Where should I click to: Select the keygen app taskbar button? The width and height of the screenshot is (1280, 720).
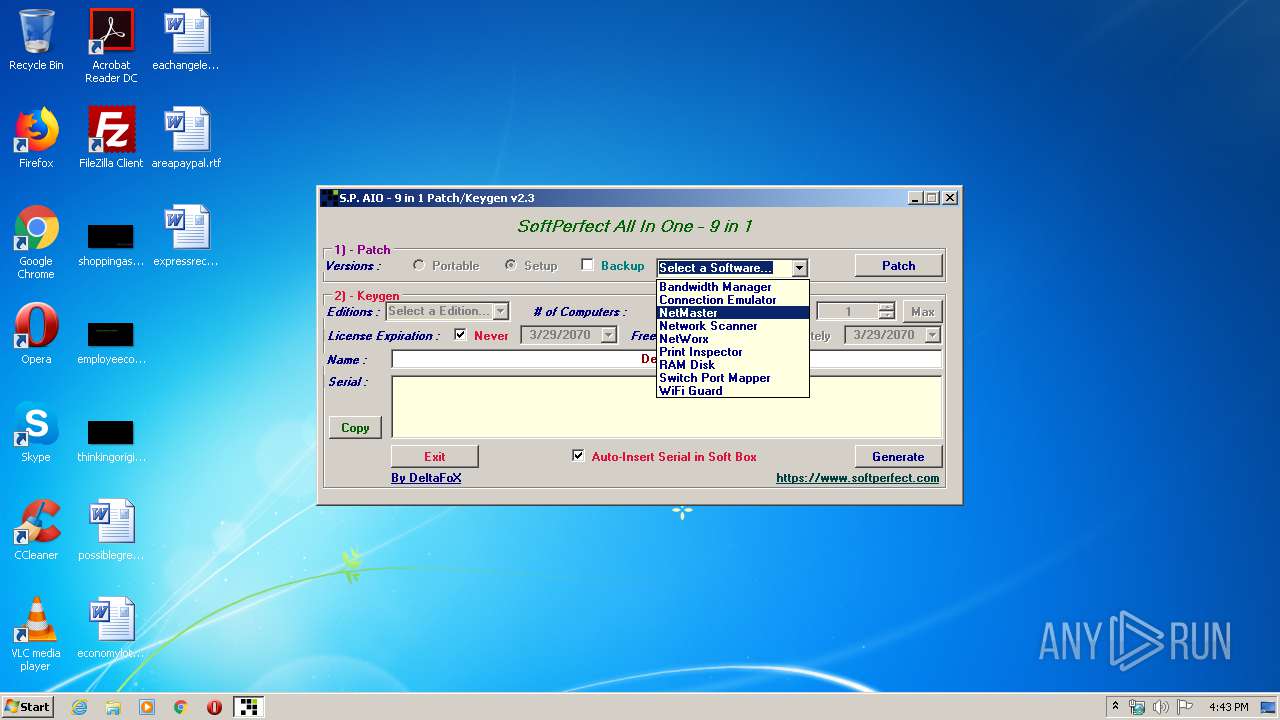coord(249,707)
